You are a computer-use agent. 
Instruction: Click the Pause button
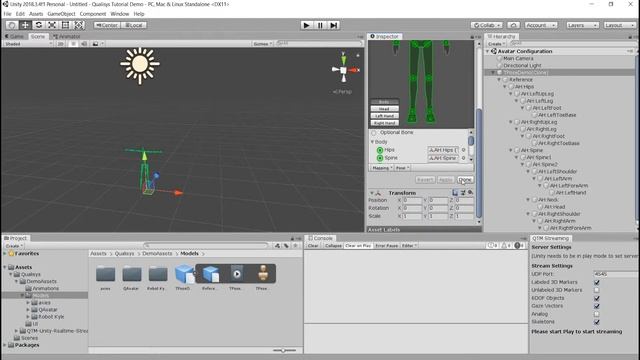click(x=320, y=25)
